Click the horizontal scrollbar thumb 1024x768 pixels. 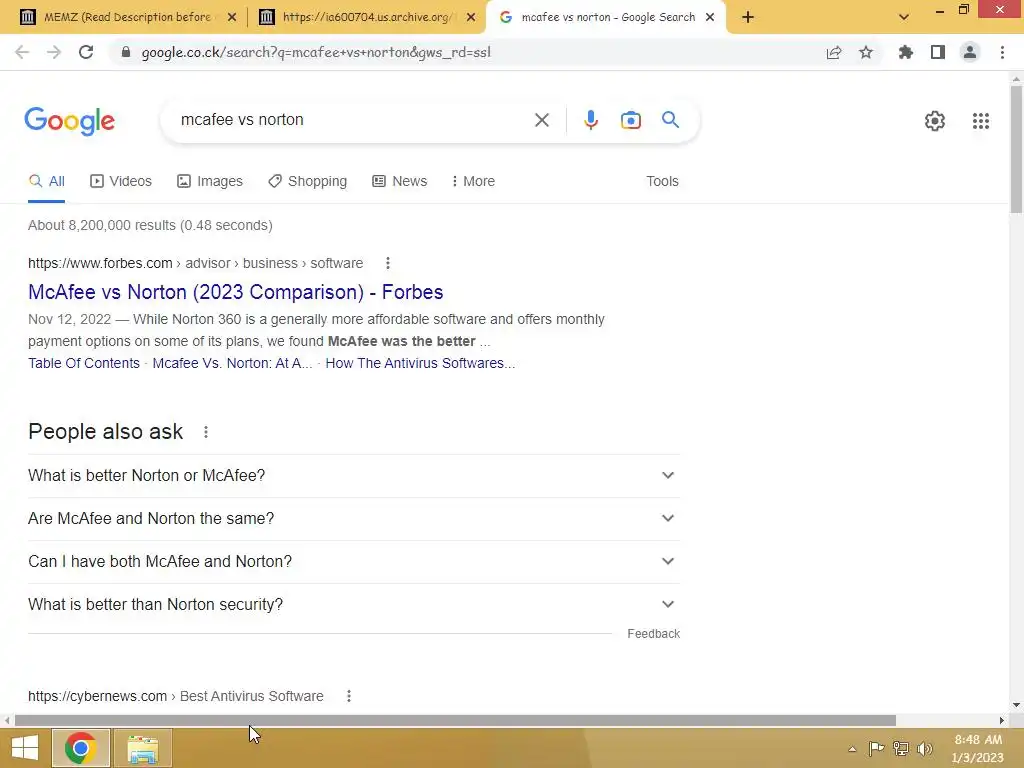(x=455, y=721)
